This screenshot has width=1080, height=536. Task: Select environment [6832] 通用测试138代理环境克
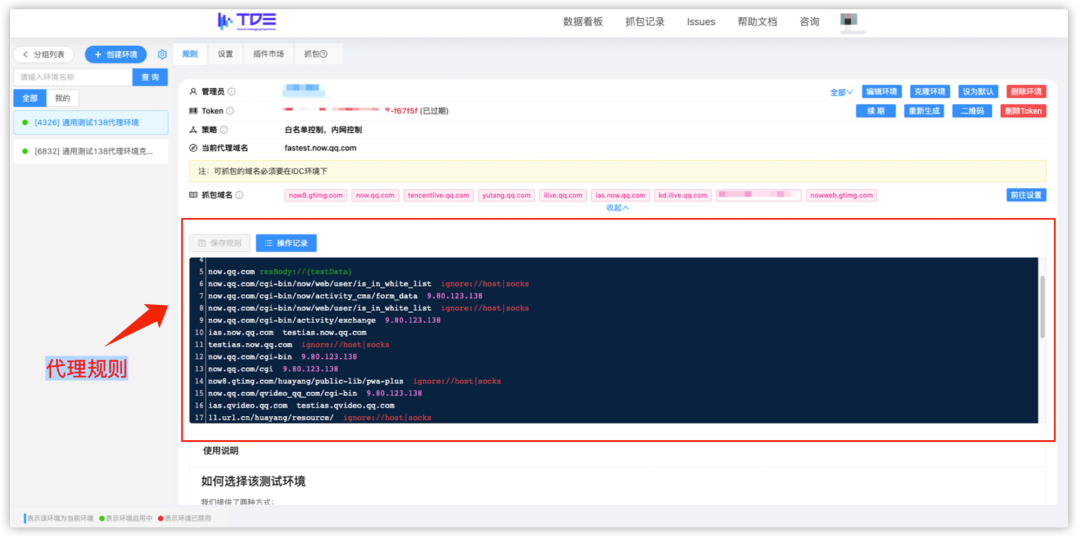pos(91,151)
